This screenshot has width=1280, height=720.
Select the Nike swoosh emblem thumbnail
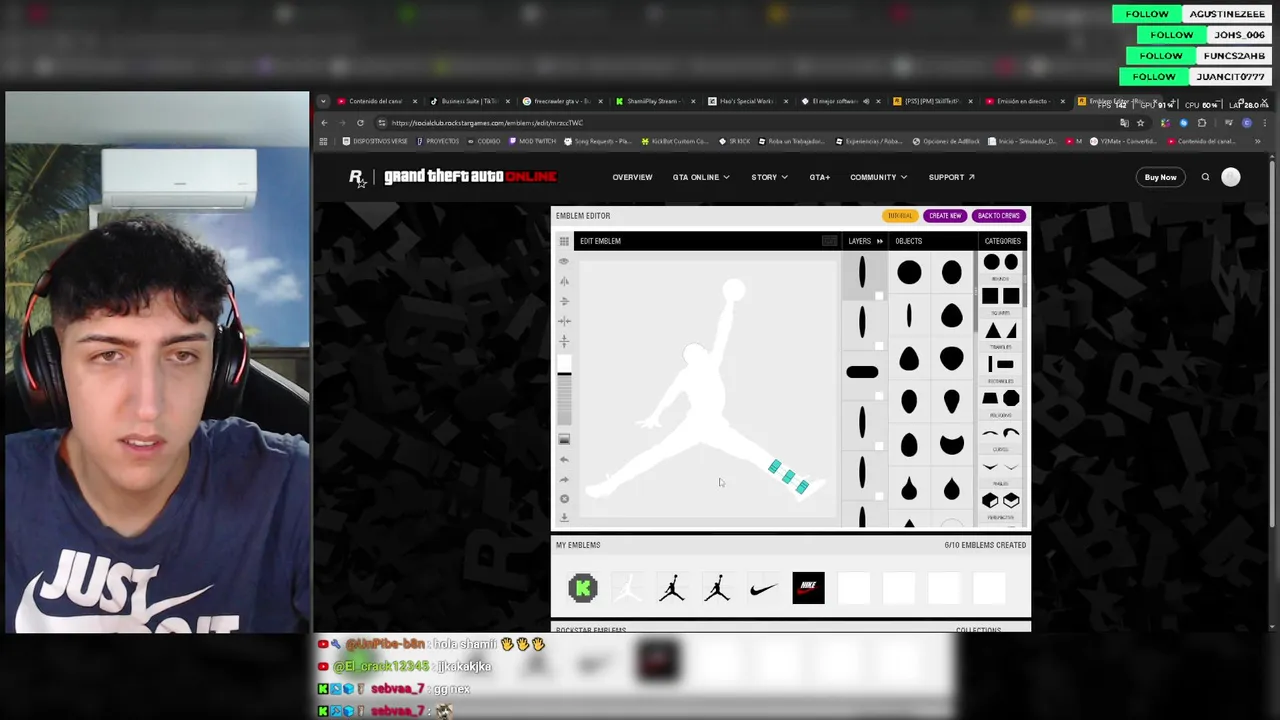pos(763,588)
